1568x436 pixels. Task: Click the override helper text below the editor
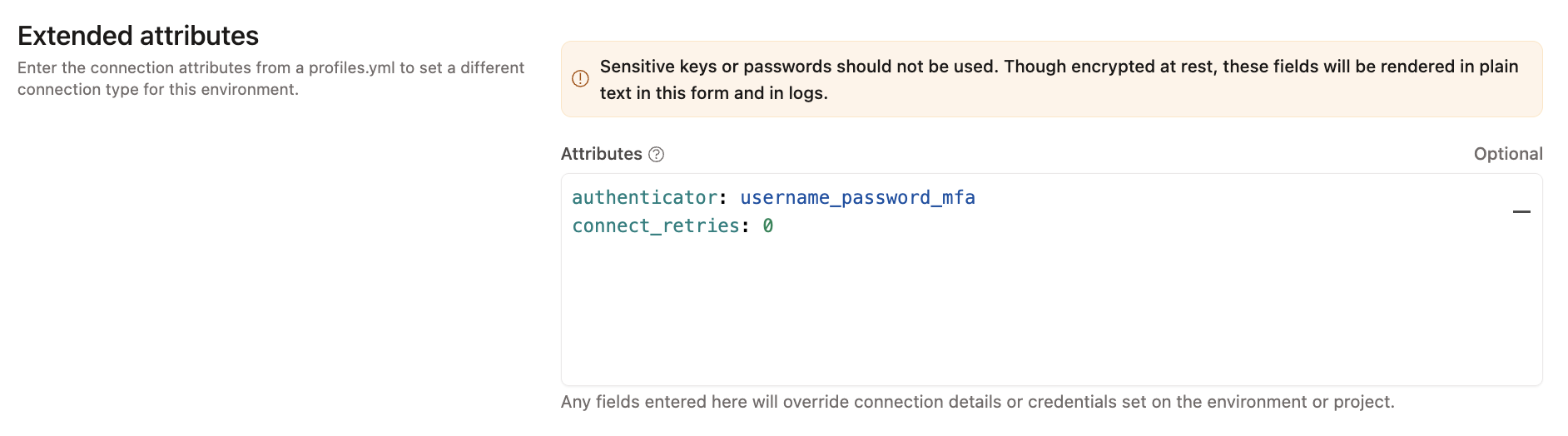coord(977,402)
